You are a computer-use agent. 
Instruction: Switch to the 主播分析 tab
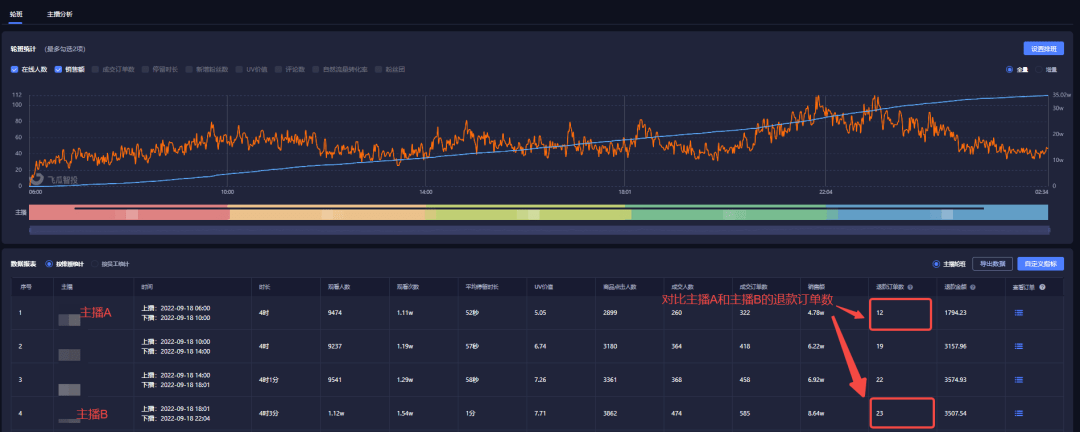[x=59, y=14]
